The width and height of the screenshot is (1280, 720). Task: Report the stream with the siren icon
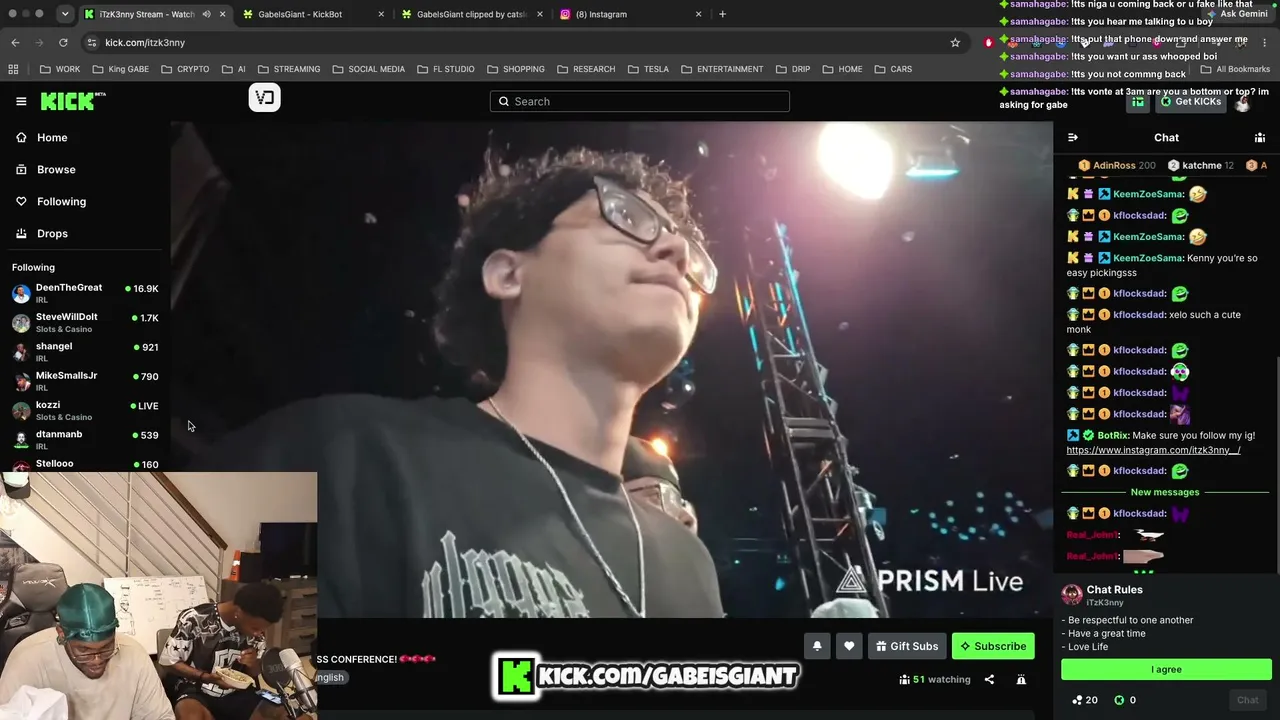pos(1021,680)
